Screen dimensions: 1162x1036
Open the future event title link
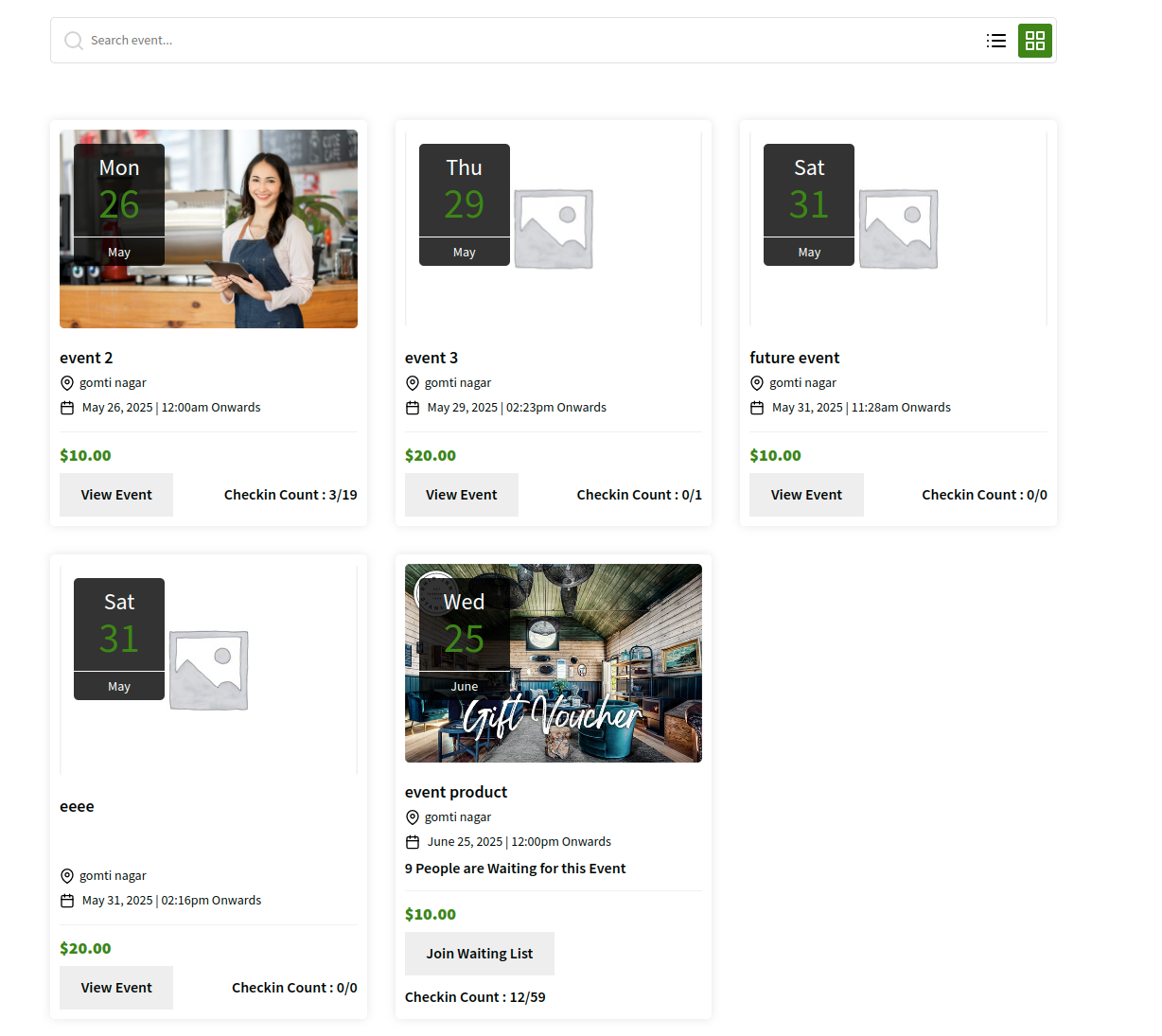click(795, 358)
